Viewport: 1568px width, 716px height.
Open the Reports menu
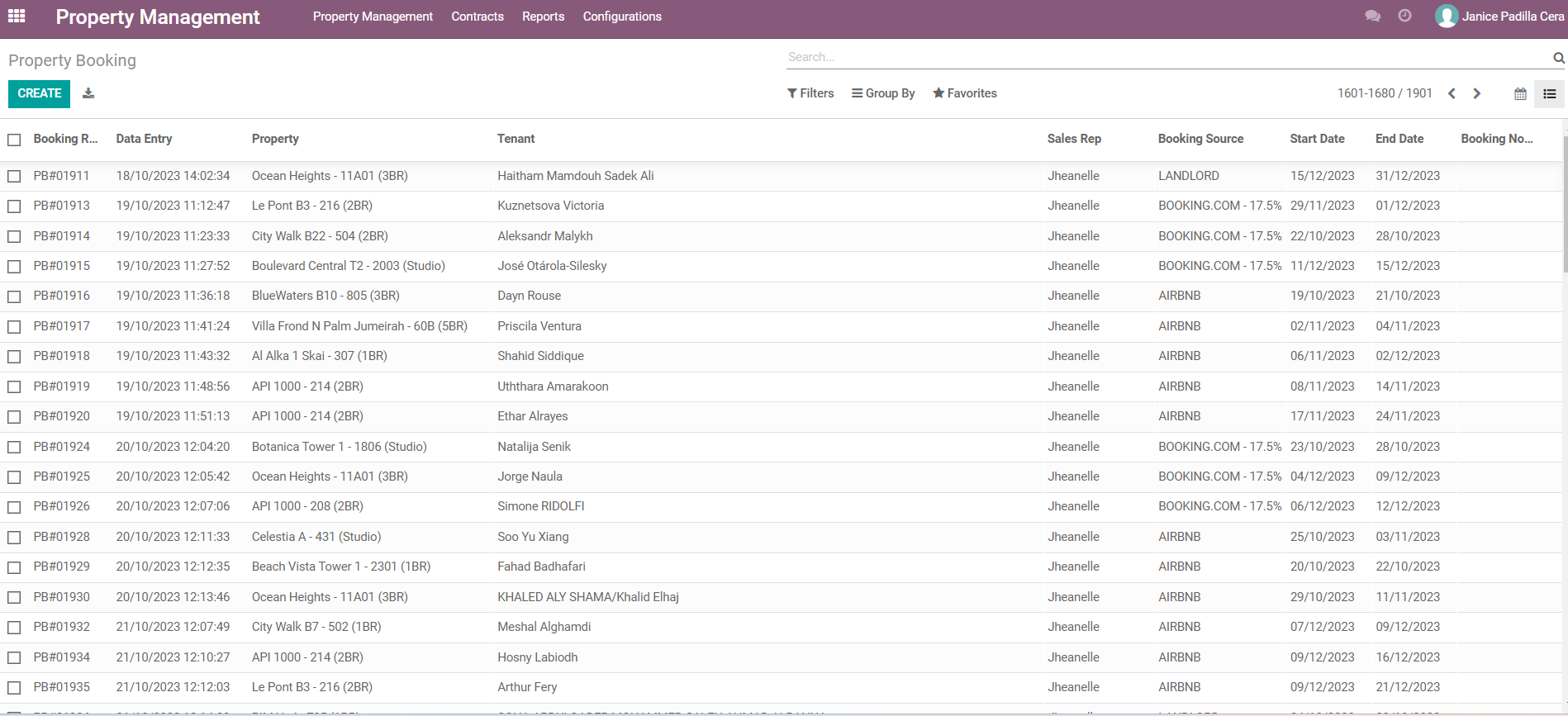pos(543,17)
